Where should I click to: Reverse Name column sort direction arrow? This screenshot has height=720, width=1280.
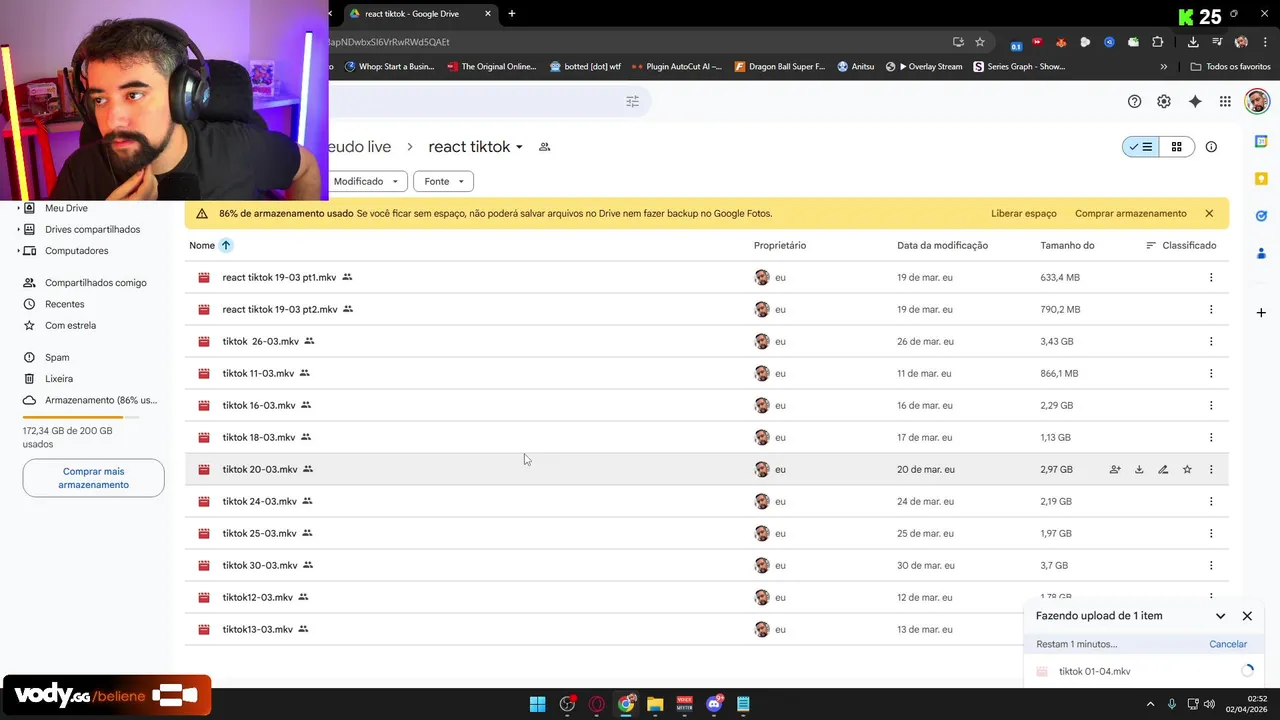point(226,245)
